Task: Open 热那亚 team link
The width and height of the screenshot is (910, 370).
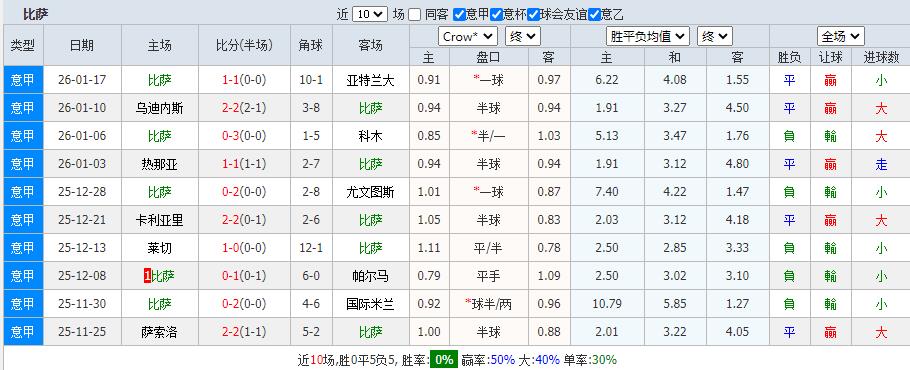Action: (x=160, y=164)
